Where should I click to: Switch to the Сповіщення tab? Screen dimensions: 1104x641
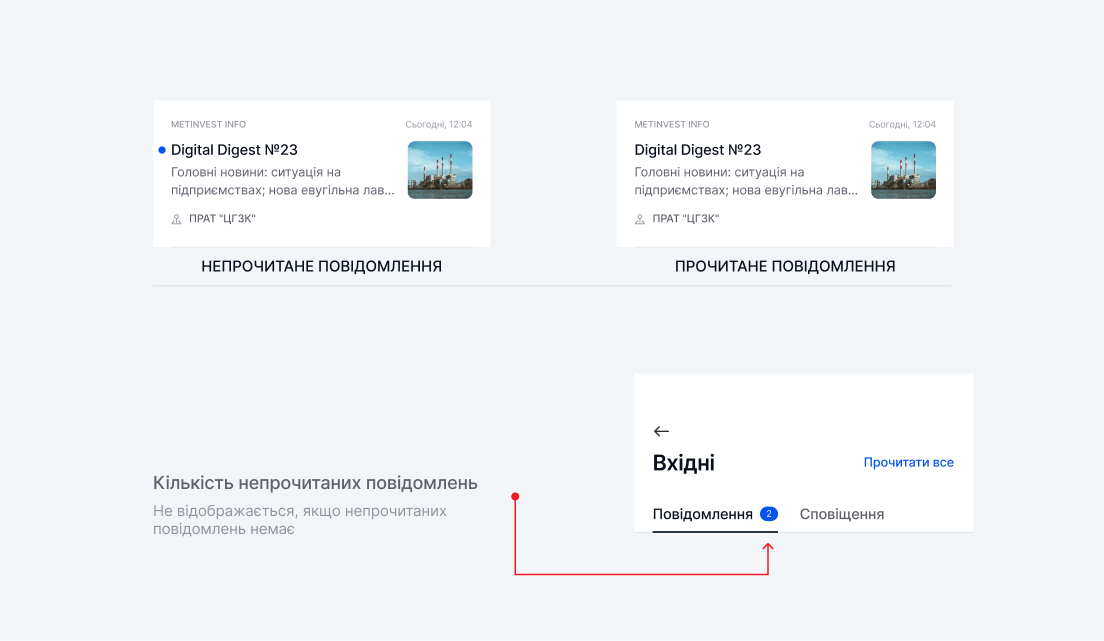pyautogui.click(x=841, y=514)
